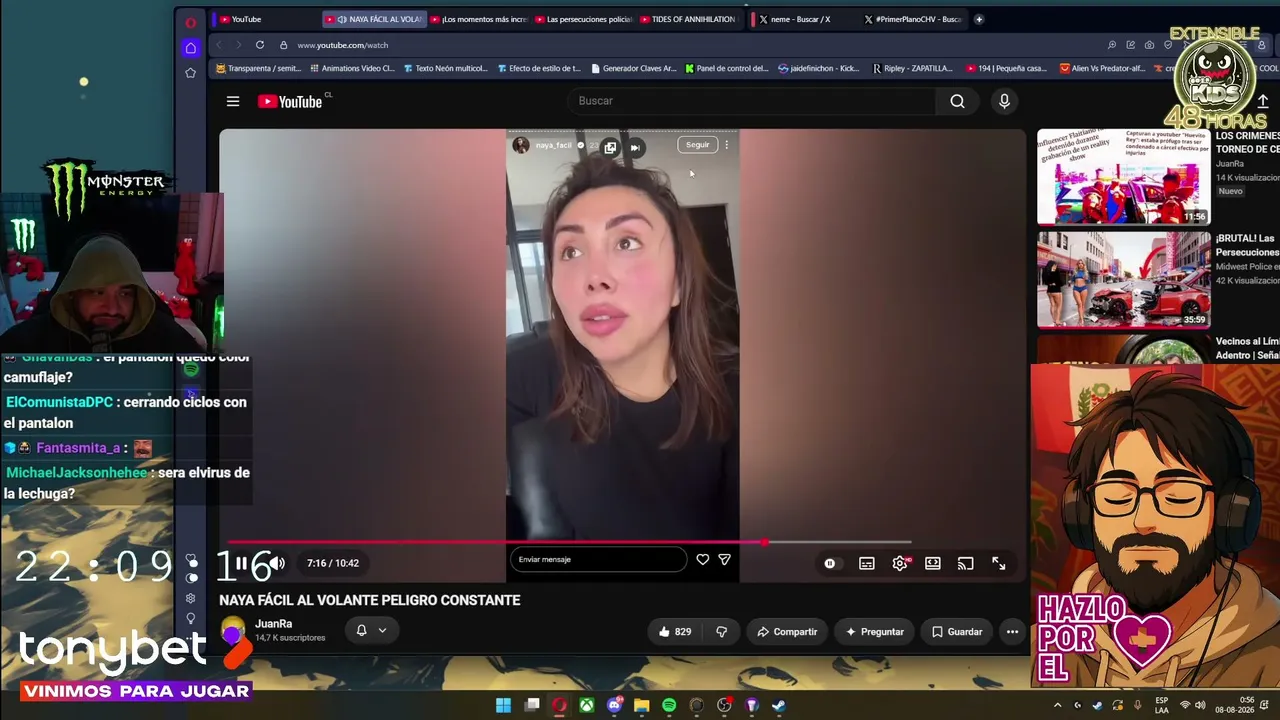Viewport: 1280px width, 720px height.
Task: Mute the video with the speaker icon
Action: (277, 564)
